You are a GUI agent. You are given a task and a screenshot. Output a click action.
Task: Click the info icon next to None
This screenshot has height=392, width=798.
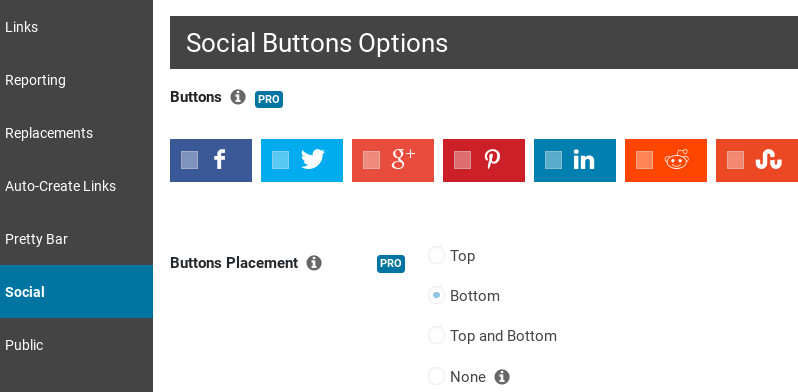tap(502, 377)
